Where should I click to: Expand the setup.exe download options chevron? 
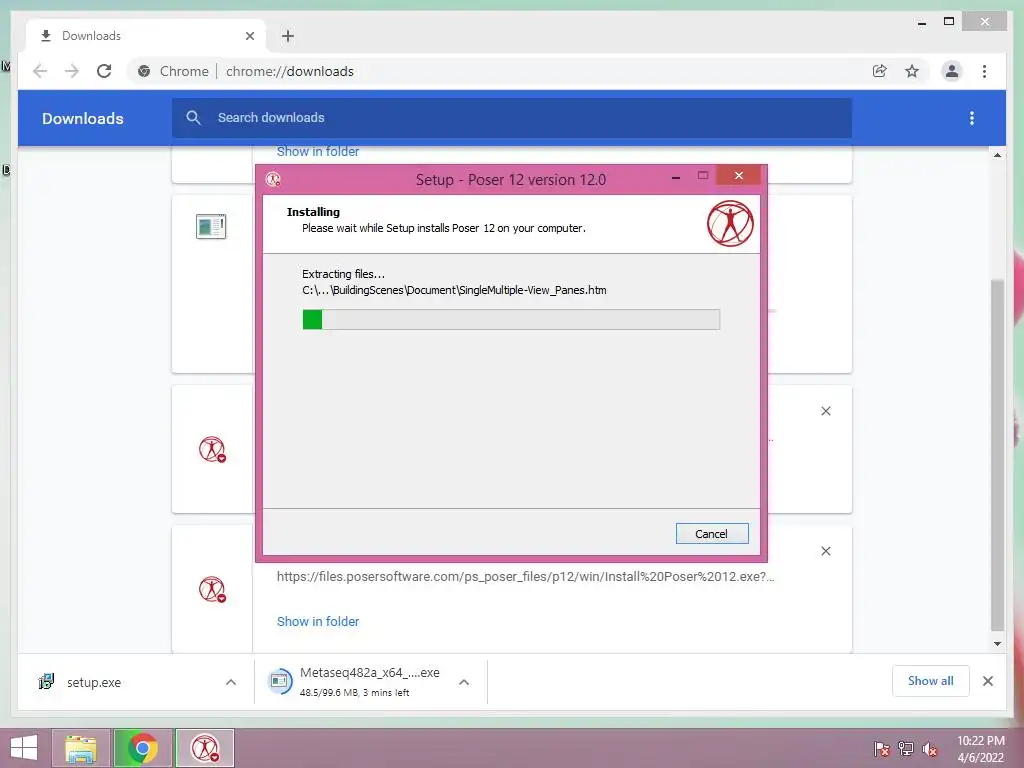coord(231,682)
